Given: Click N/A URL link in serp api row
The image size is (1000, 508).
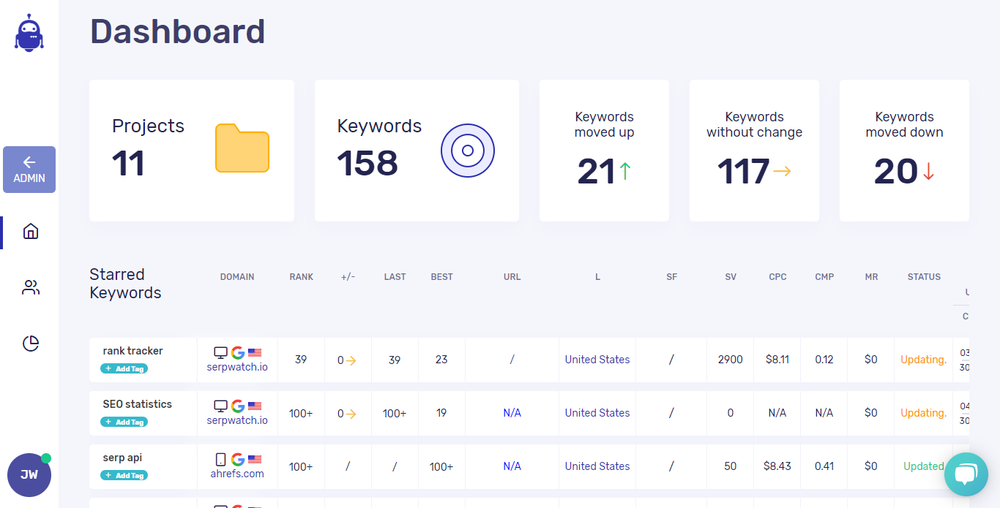Looking at the screenshot, I should [x=512, y=467].
